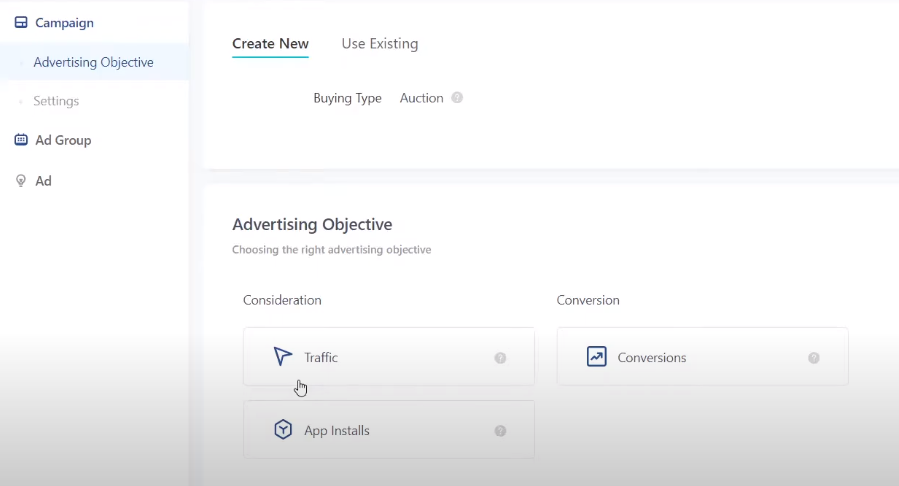Open the Ad section label in the sidebar

coord(43,181)
